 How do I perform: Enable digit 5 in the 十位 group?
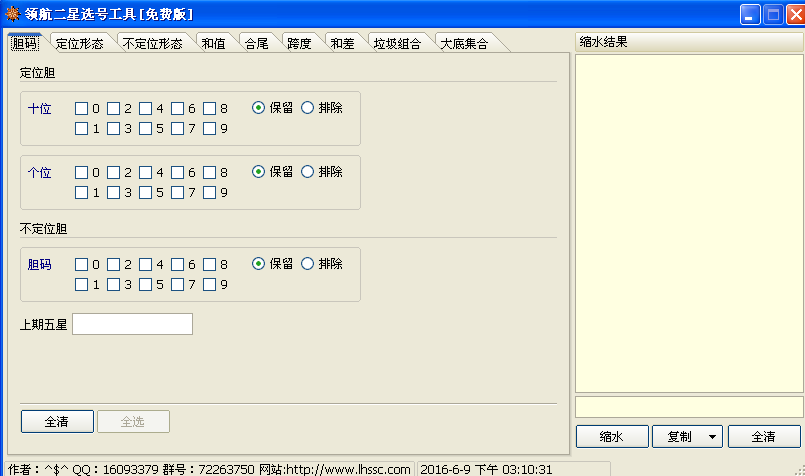[x=145, y=128]
